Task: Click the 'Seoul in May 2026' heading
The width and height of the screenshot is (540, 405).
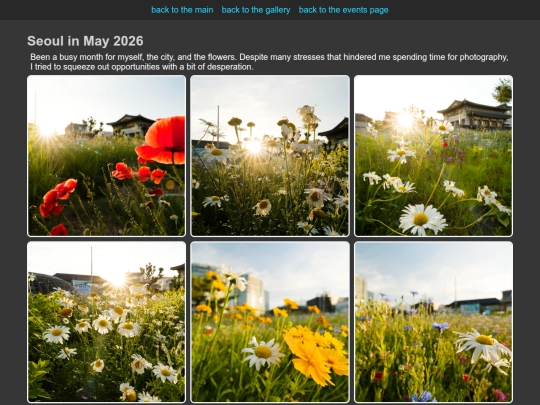Action: (85, 41)
